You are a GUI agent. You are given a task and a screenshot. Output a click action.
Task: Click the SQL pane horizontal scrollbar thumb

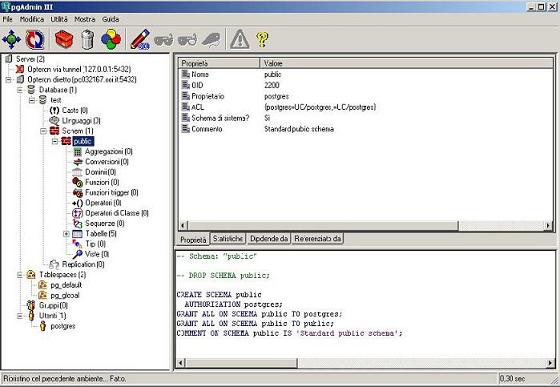point(241,363)
